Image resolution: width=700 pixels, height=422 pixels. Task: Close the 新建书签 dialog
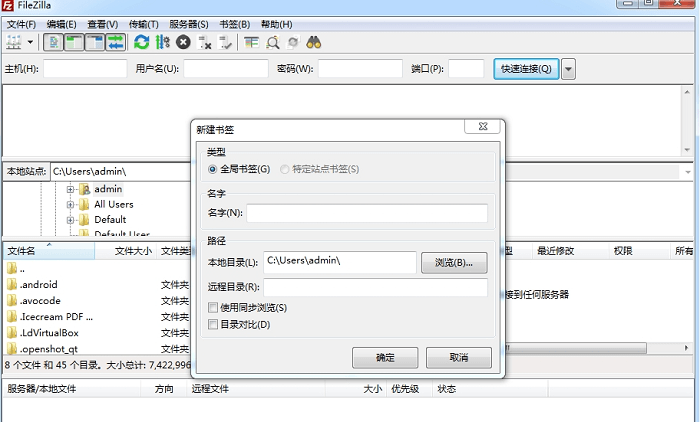coord(482,126)
